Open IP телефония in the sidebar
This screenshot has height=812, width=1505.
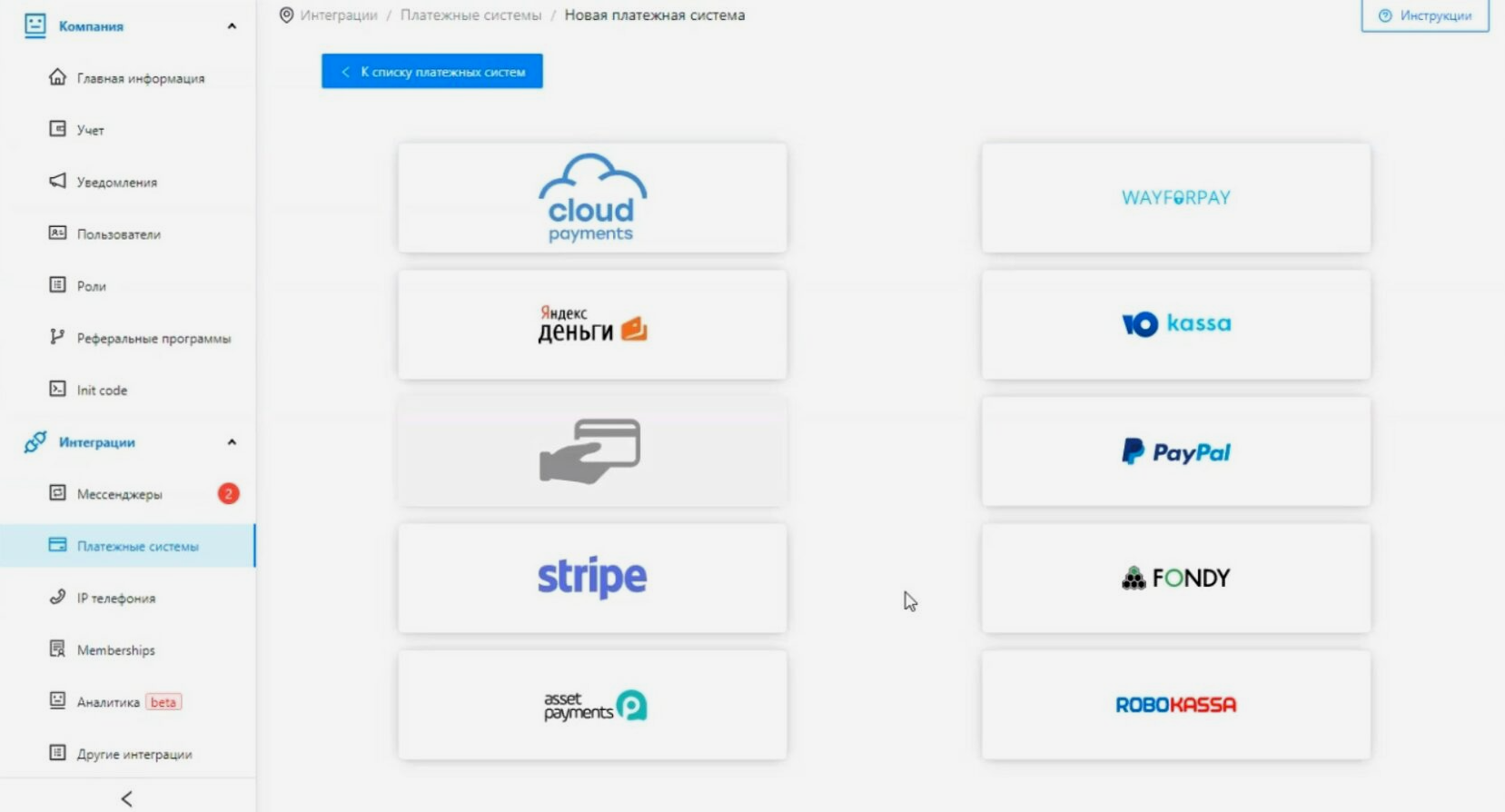point(115,599)
